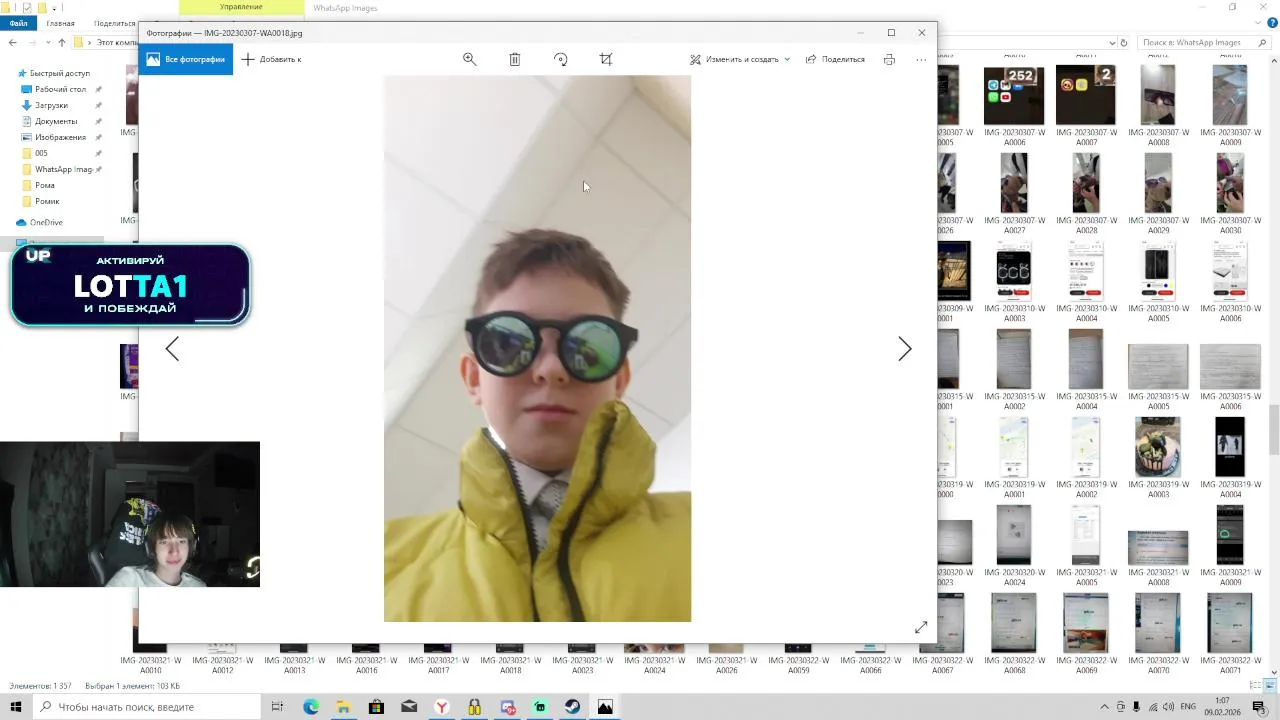Switch to the Главная tab in Explorer
1280x720 pixels.
coord(60,23)
